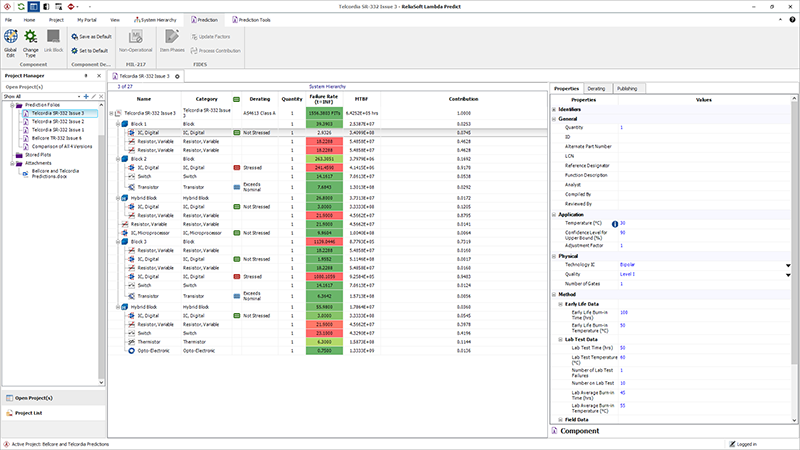Switch to the System Hierarchy ribbon tab
The width and height of the screenshot is (800, 450).
155,20
